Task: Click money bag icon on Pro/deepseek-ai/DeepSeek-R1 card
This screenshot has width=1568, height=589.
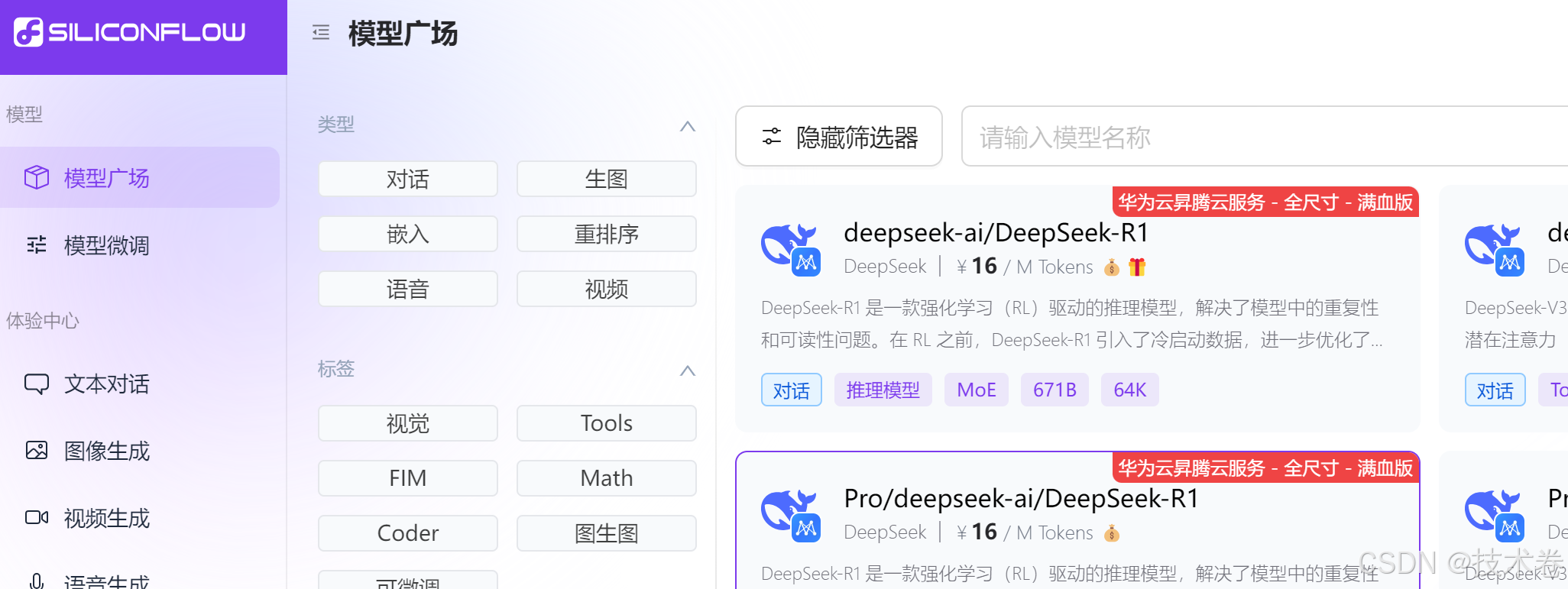Action: click(x=1112, y=532)
